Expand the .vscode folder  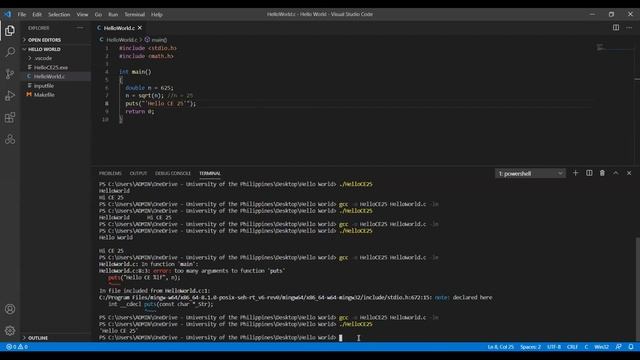[x=56, y=58]
